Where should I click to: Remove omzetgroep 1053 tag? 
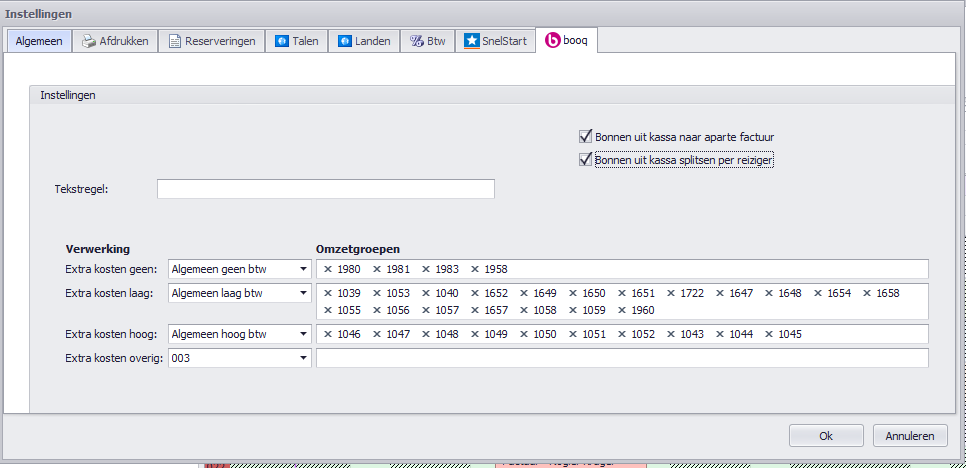coord(377,293)
